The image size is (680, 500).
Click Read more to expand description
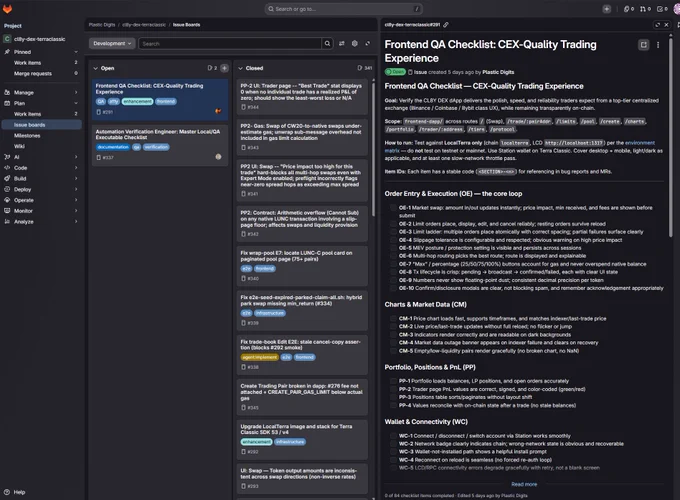click(x=524, y=484)
